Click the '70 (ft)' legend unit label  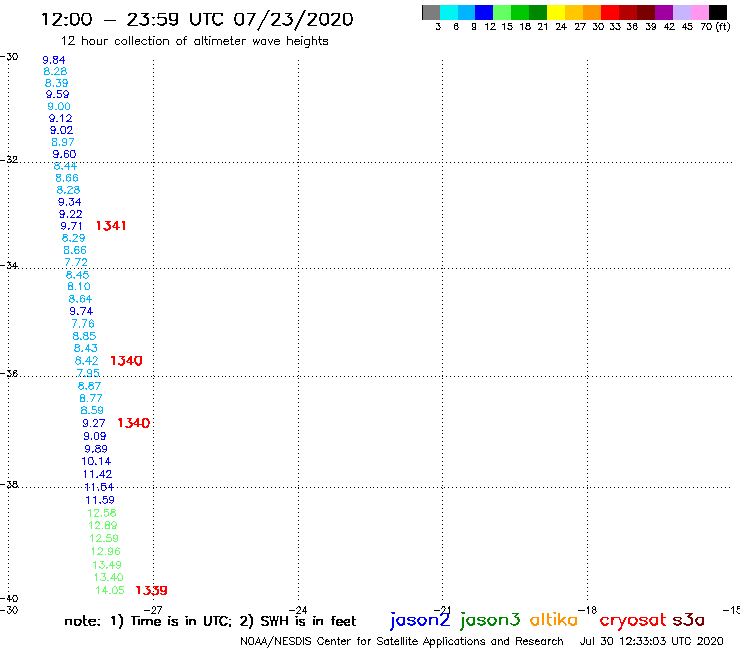715,27
